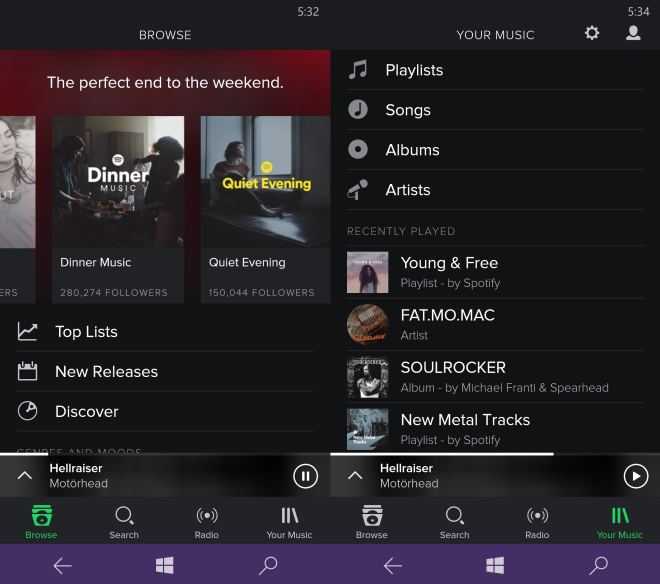Tap the New Releases calendar icon
The height and width of the screenshot is (584, 660).
pos(27,371)
